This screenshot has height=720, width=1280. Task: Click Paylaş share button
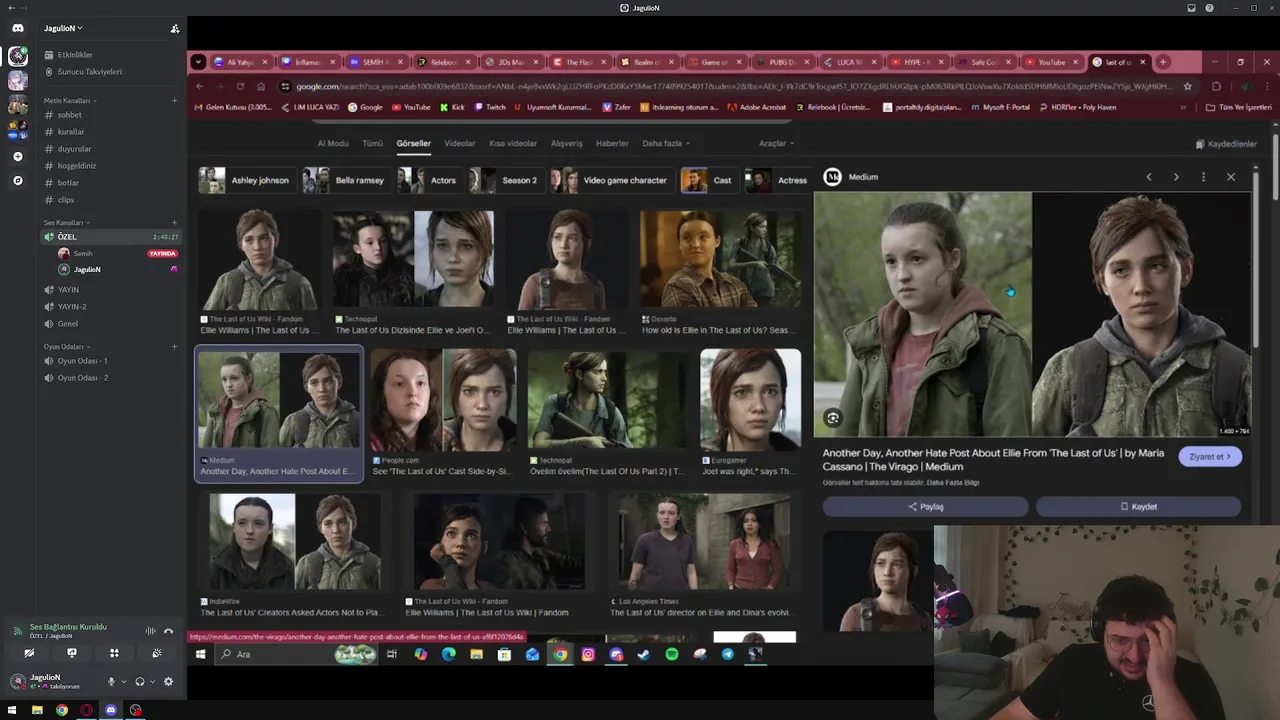click(925, 507)
